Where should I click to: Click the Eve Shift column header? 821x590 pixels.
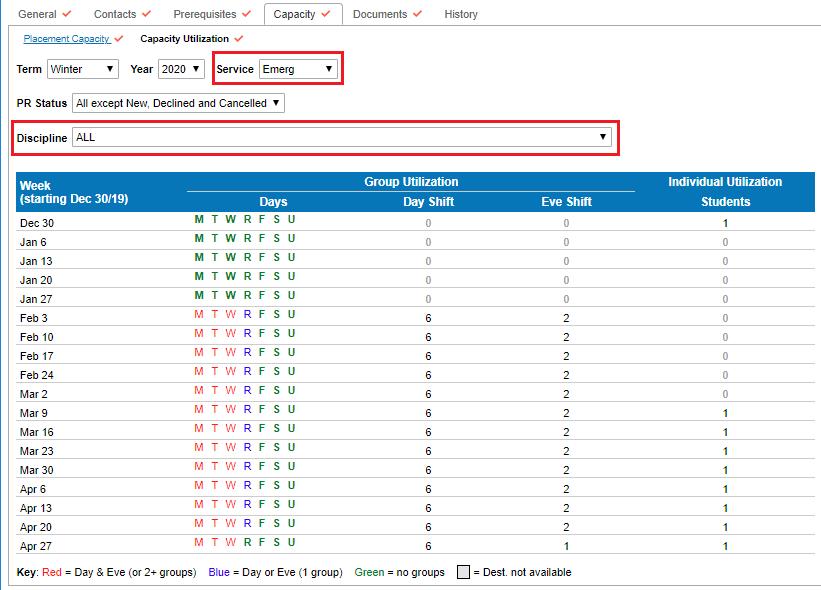(567, 202)
